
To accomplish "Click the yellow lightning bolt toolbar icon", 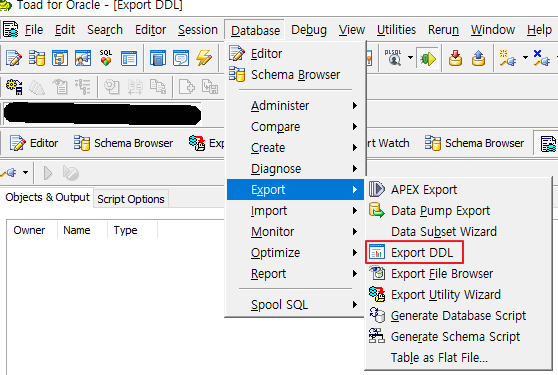I will point(204,58).
